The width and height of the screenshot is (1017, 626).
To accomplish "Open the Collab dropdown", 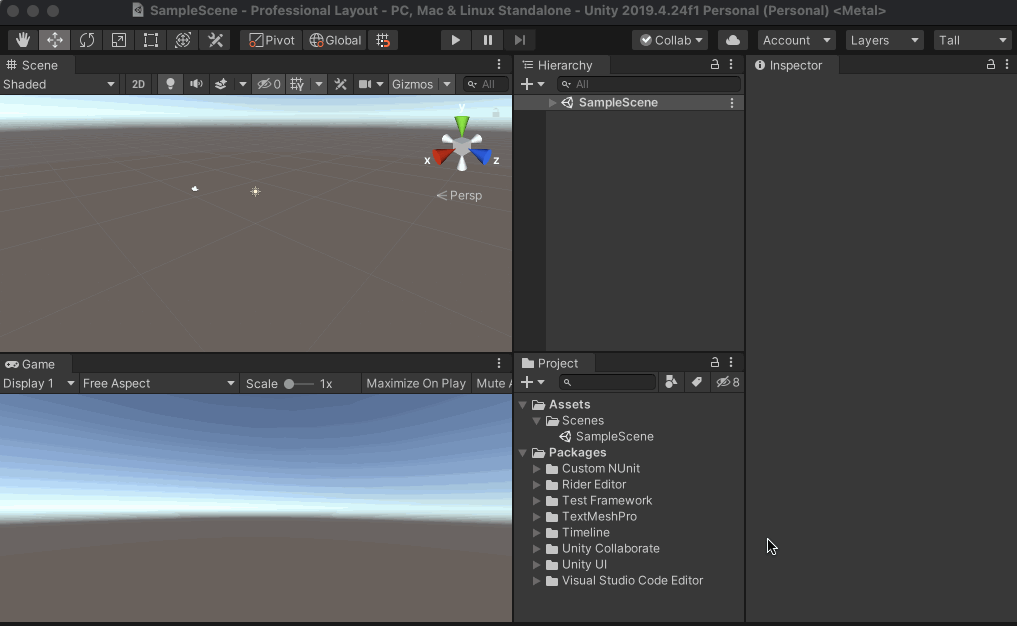I will point(670,40).
